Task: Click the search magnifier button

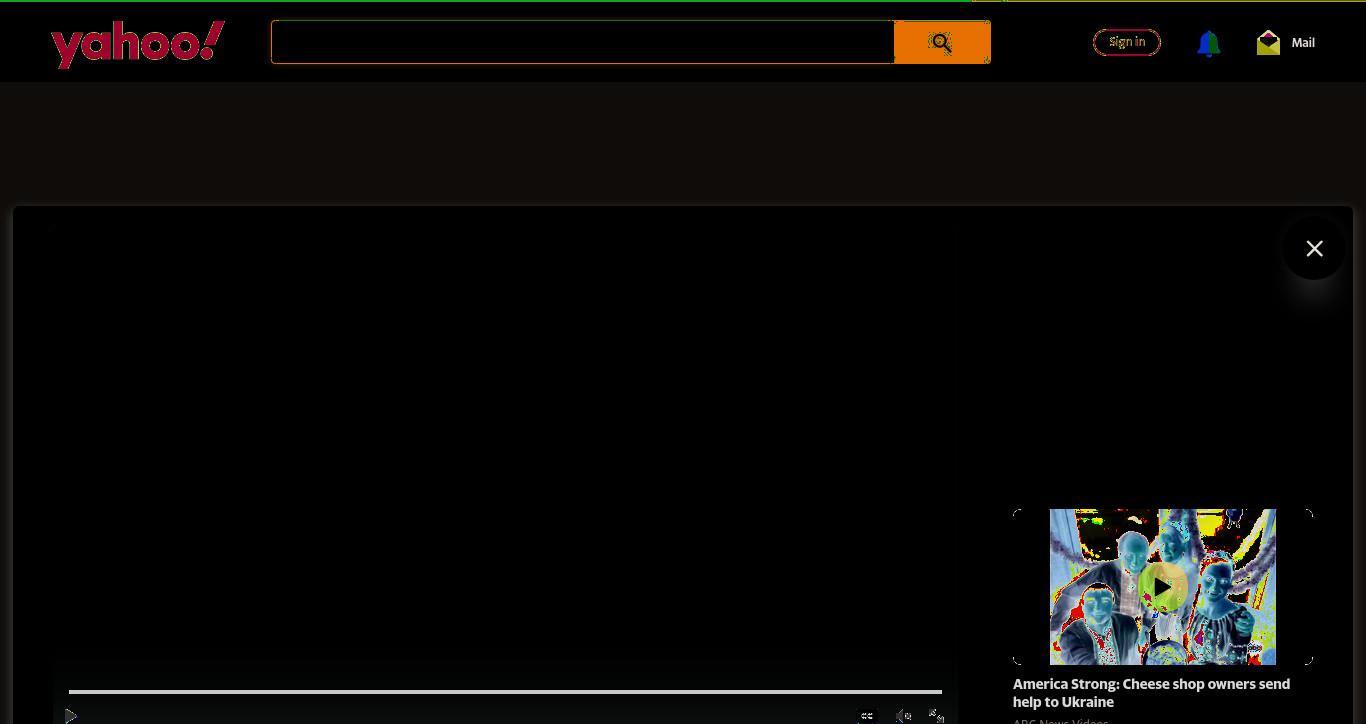Action: click(x=941, y=42)
